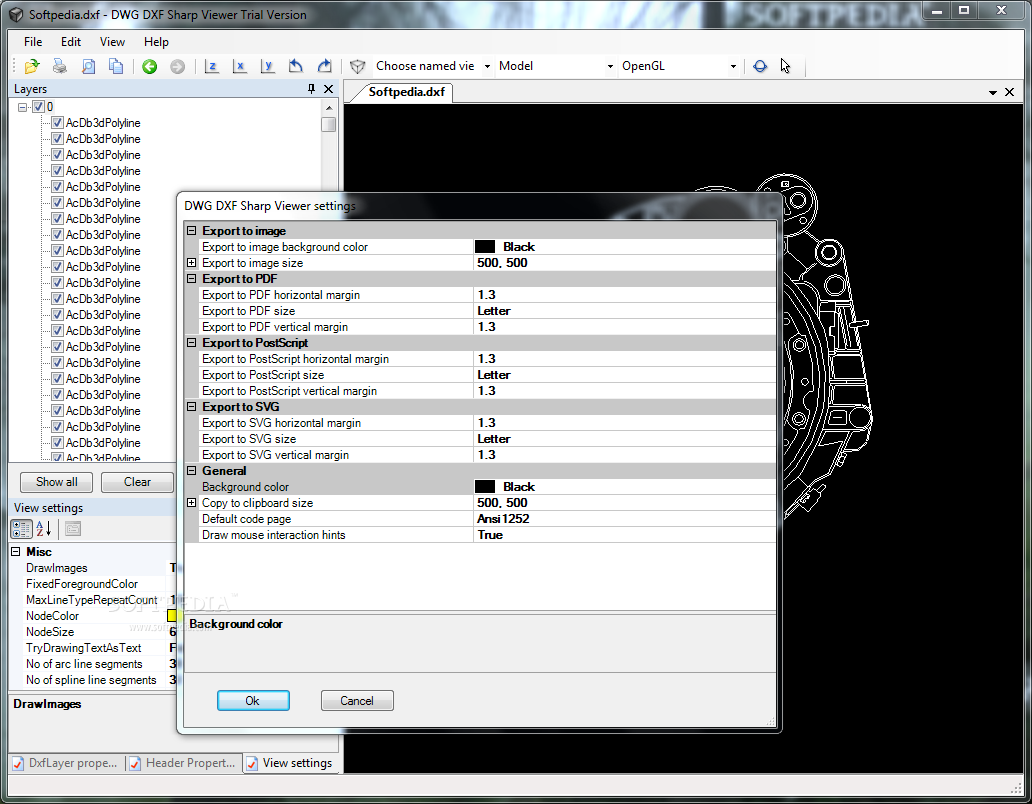Screen dimensions: 1032x804
Task: Click the Property Pages icon in View settings
Action: 73,528
